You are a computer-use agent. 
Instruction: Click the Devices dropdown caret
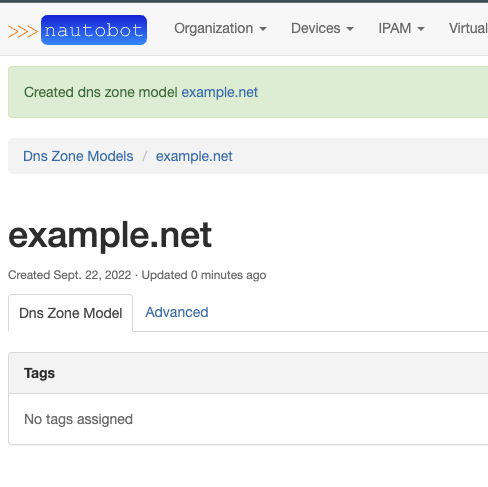click(350, 29)
